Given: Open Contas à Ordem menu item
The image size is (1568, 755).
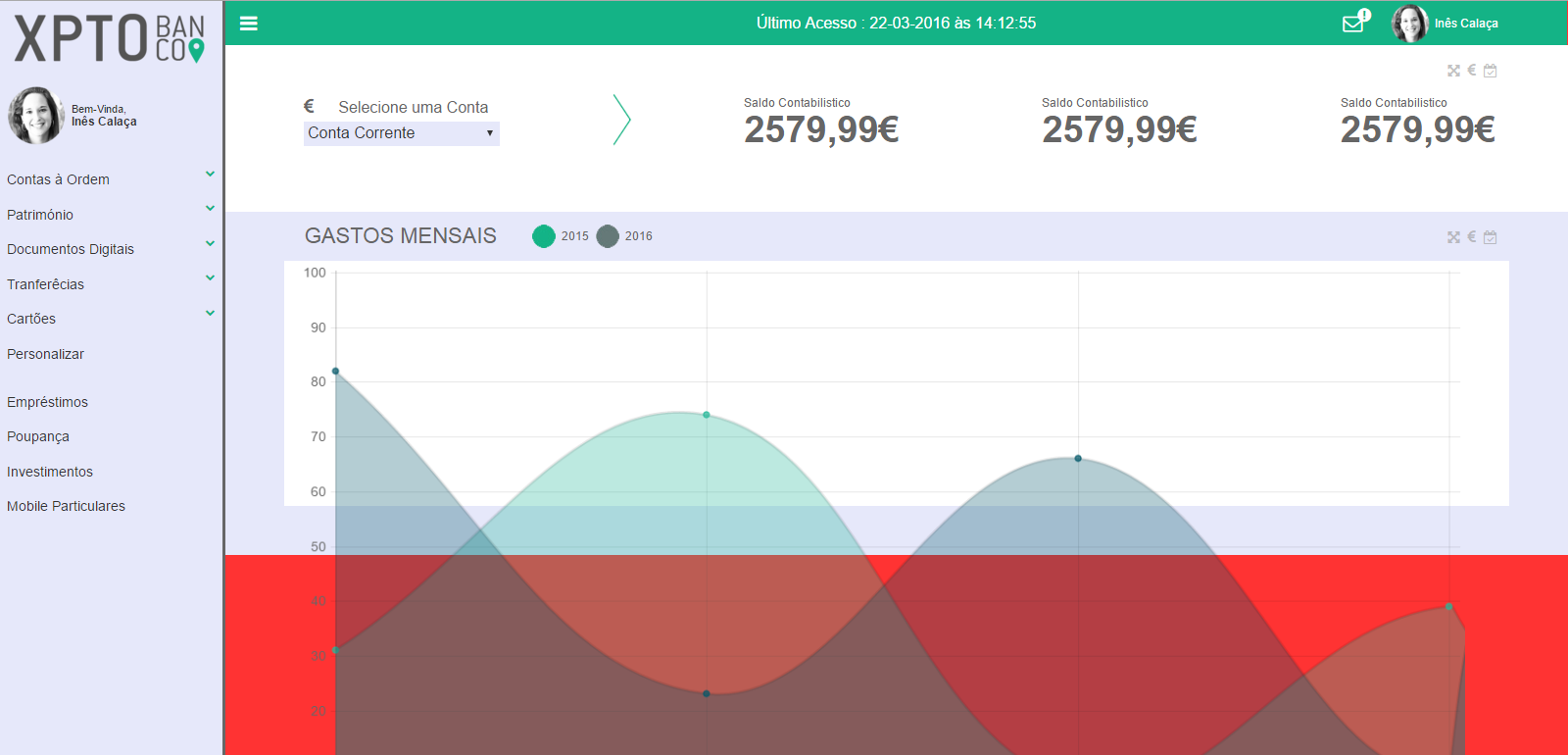Looking at the screenshot, I should point(58,179).
